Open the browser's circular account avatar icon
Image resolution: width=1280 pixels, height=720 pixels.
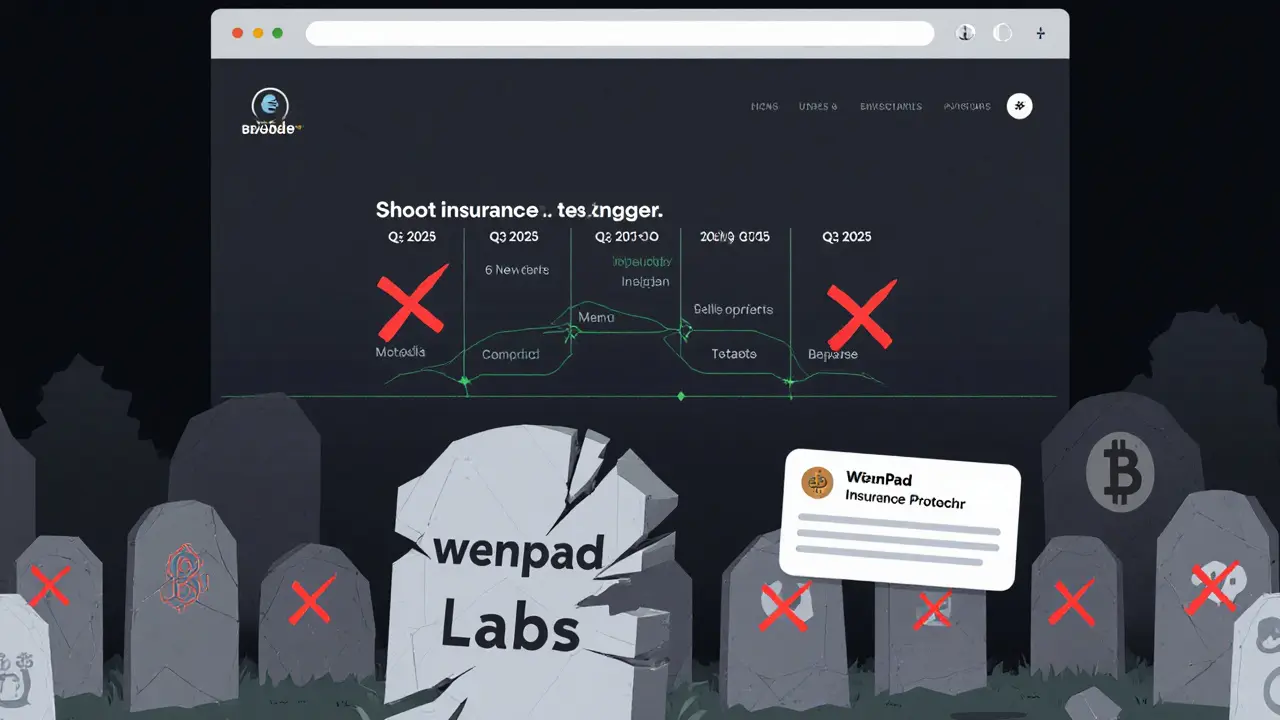point(1002,32)
